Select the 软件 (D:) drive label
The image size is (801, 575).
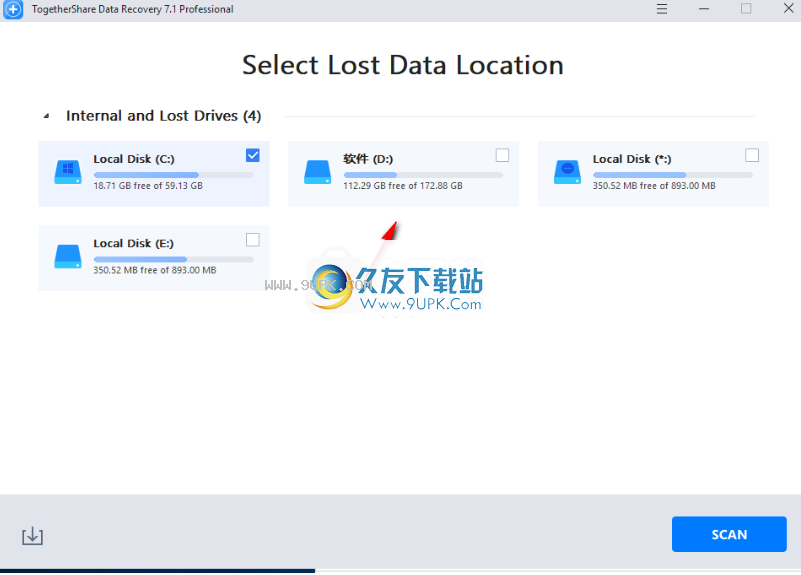point(368,159)
